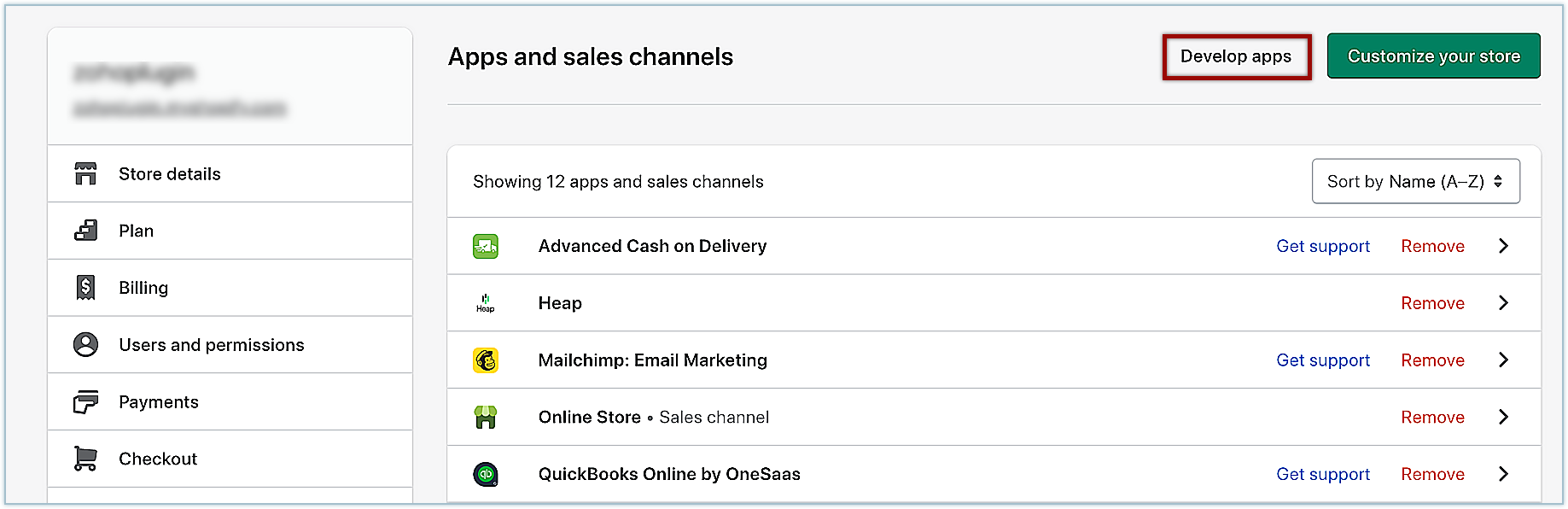Click the Store details storefront icon

(x=85, y=173)
